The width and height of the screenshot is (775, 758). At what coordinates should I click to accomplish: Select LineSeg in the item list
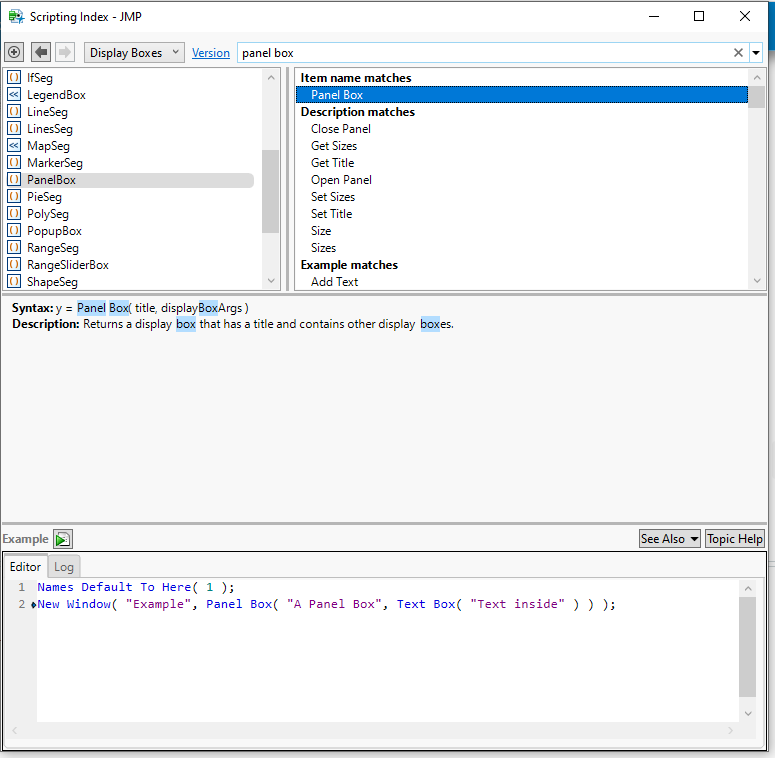click(47, 112)
